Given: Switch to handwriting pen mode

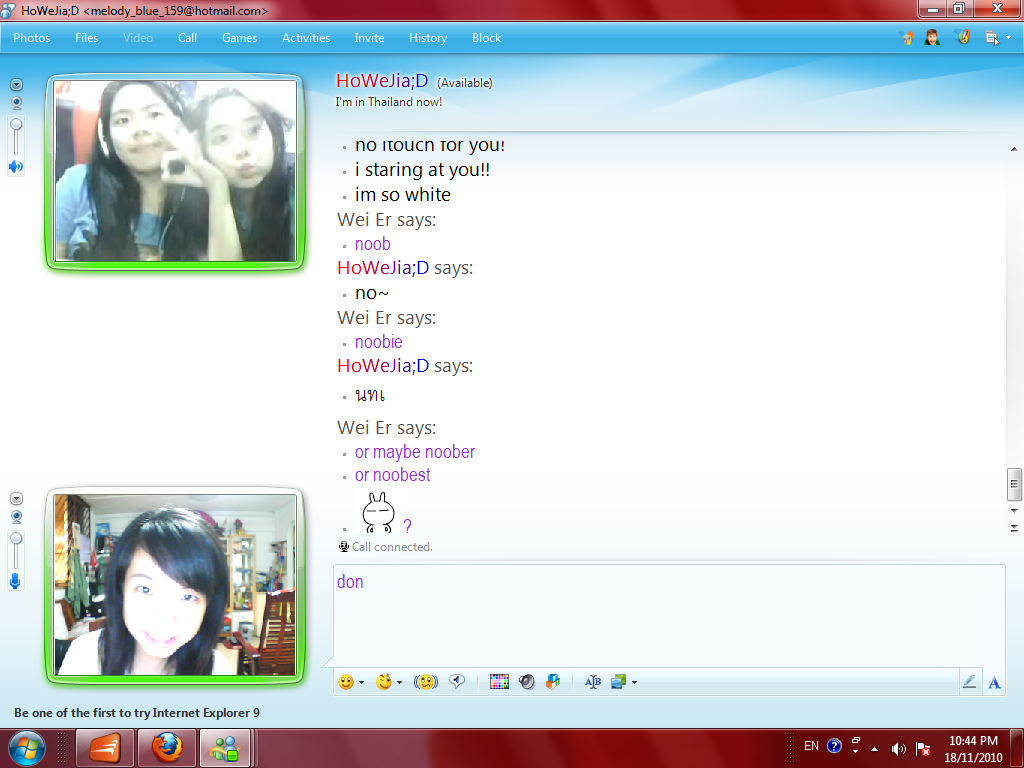Looking at the screenshot, I should (x=969, y=682).
